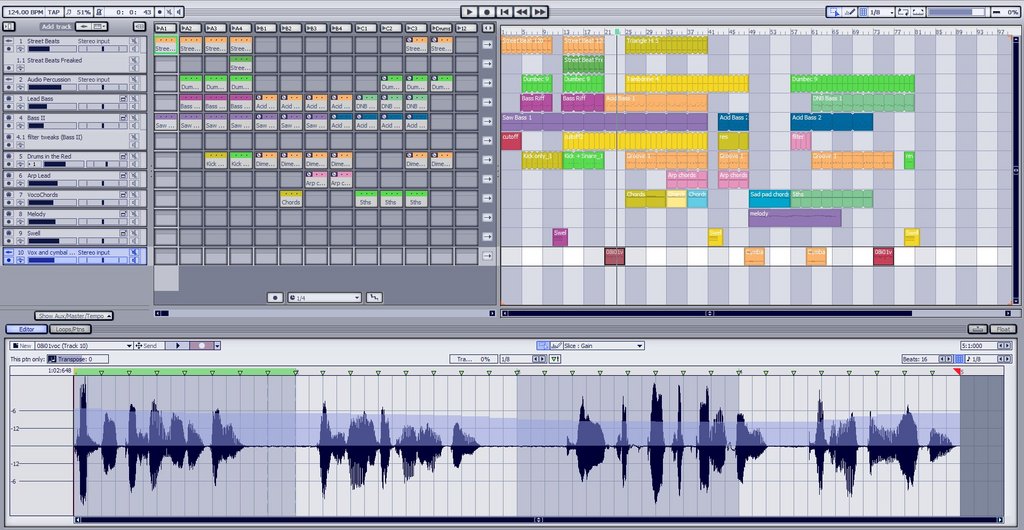Select the Acid Bass 2 clip in arrangement
Viewport: 1024px width, 530px height.
tap(831, 122)
